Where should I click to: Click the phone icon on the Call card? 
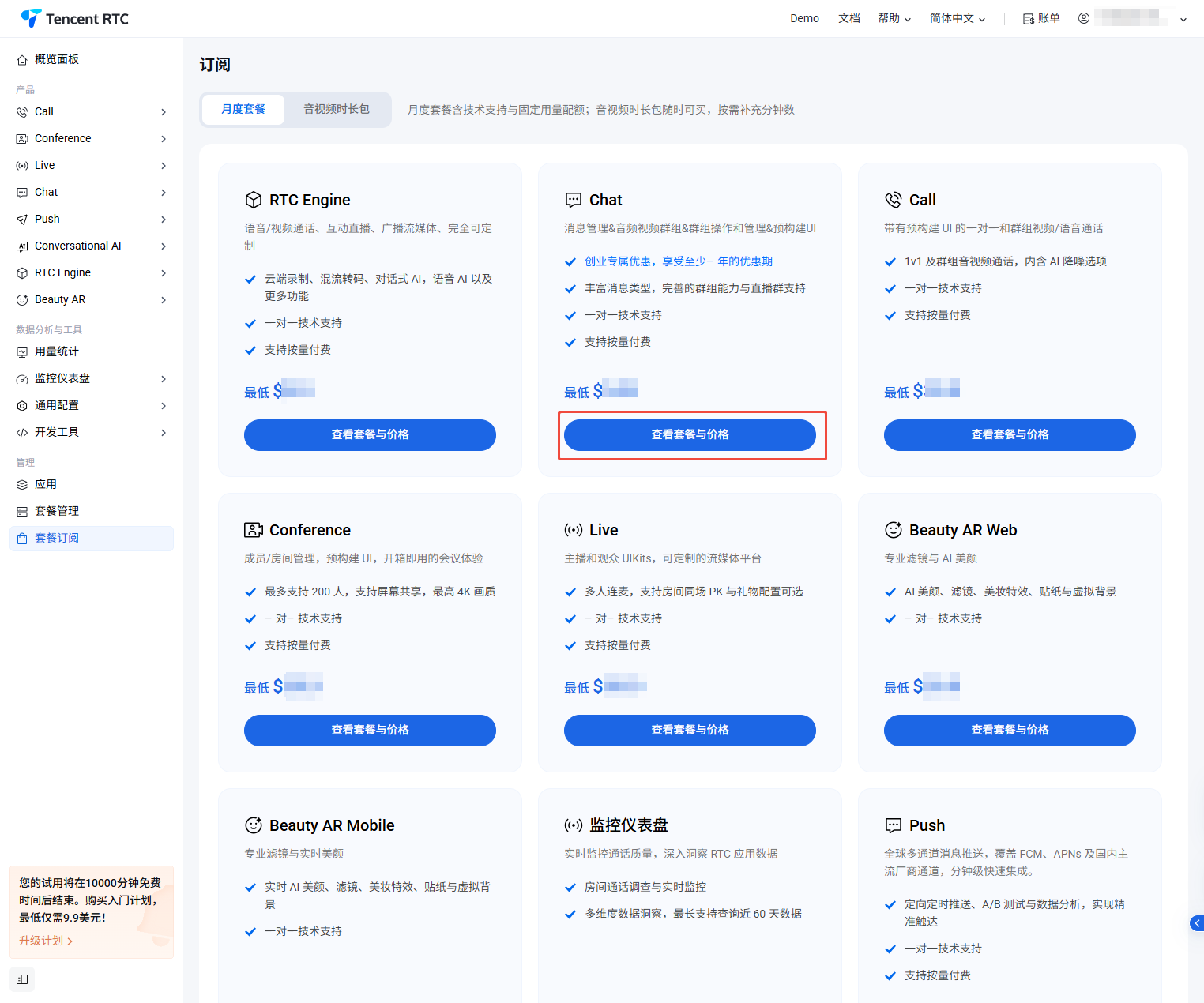click(x=894, y=200)
